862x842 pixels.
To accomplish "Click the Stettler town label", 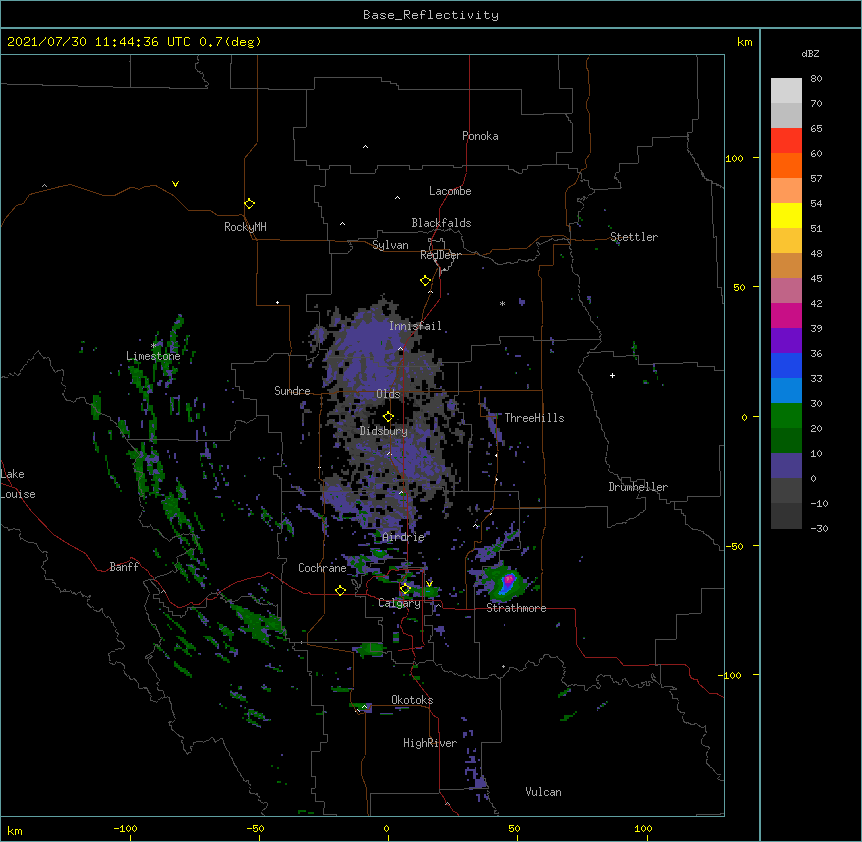I will coord(633,237).
